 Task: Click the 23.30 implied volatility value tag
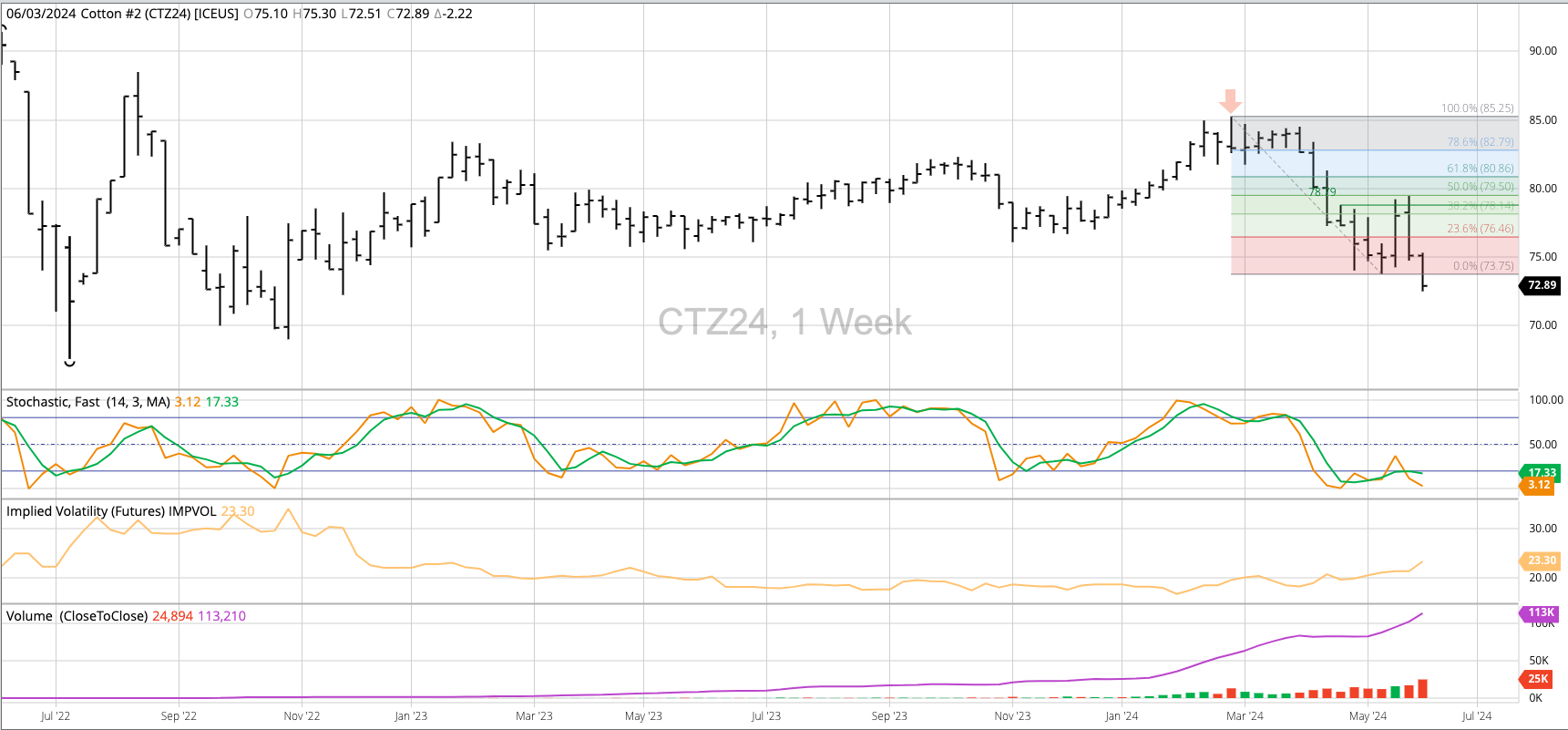coord(1542,560)
